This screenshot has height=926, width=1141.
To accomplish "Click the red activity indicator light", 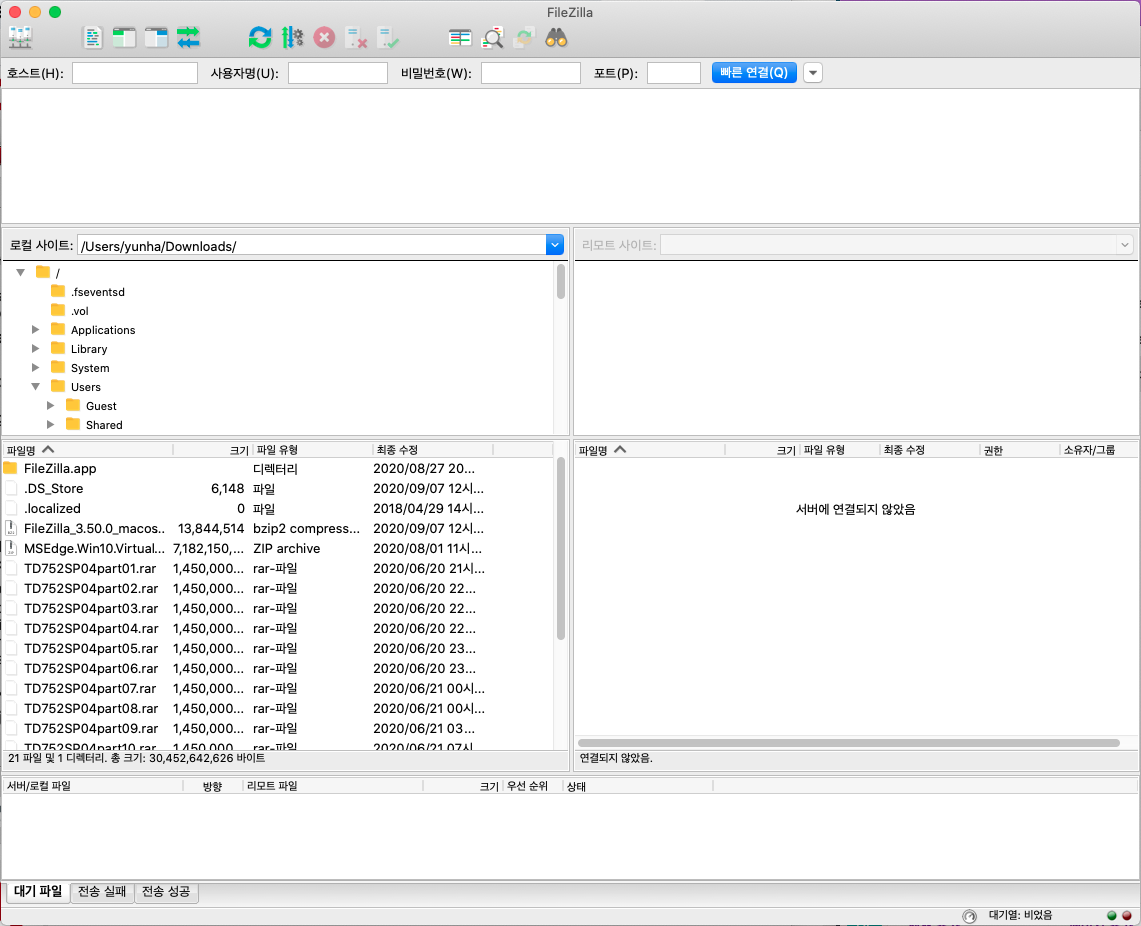I will [1126, 916].
